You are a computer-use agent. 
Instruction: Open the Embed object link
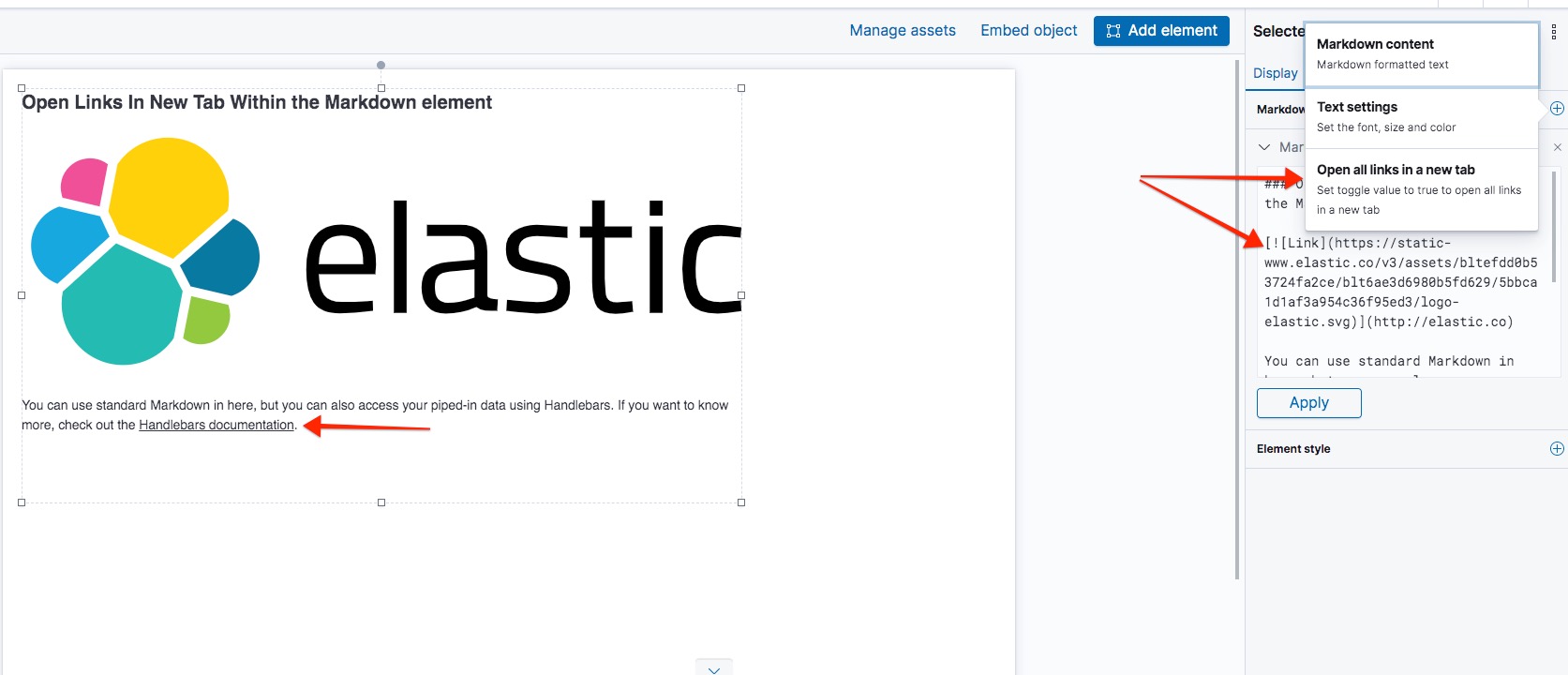[1028, 30]
